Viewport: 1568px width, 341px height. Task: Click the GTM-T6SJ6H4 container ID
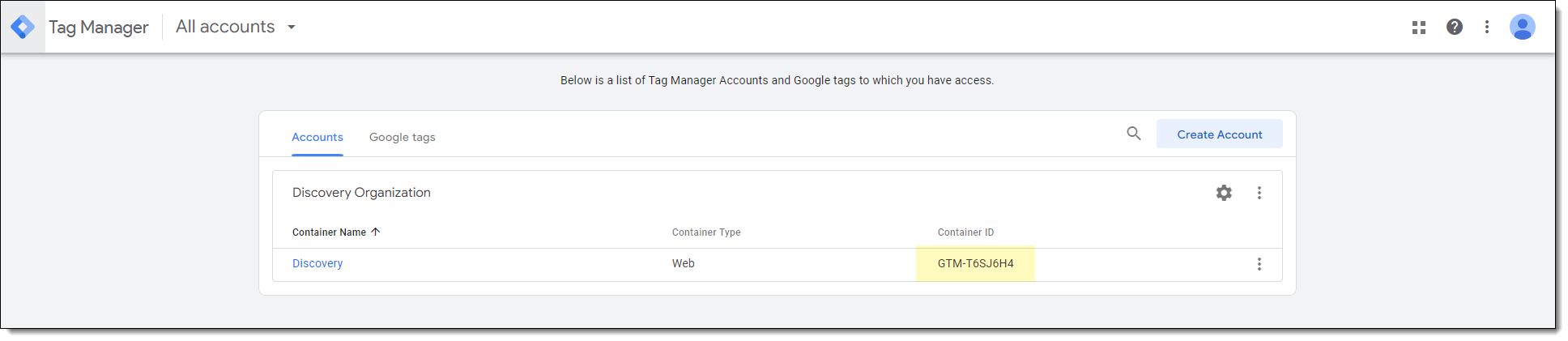(x=975, y=263)
